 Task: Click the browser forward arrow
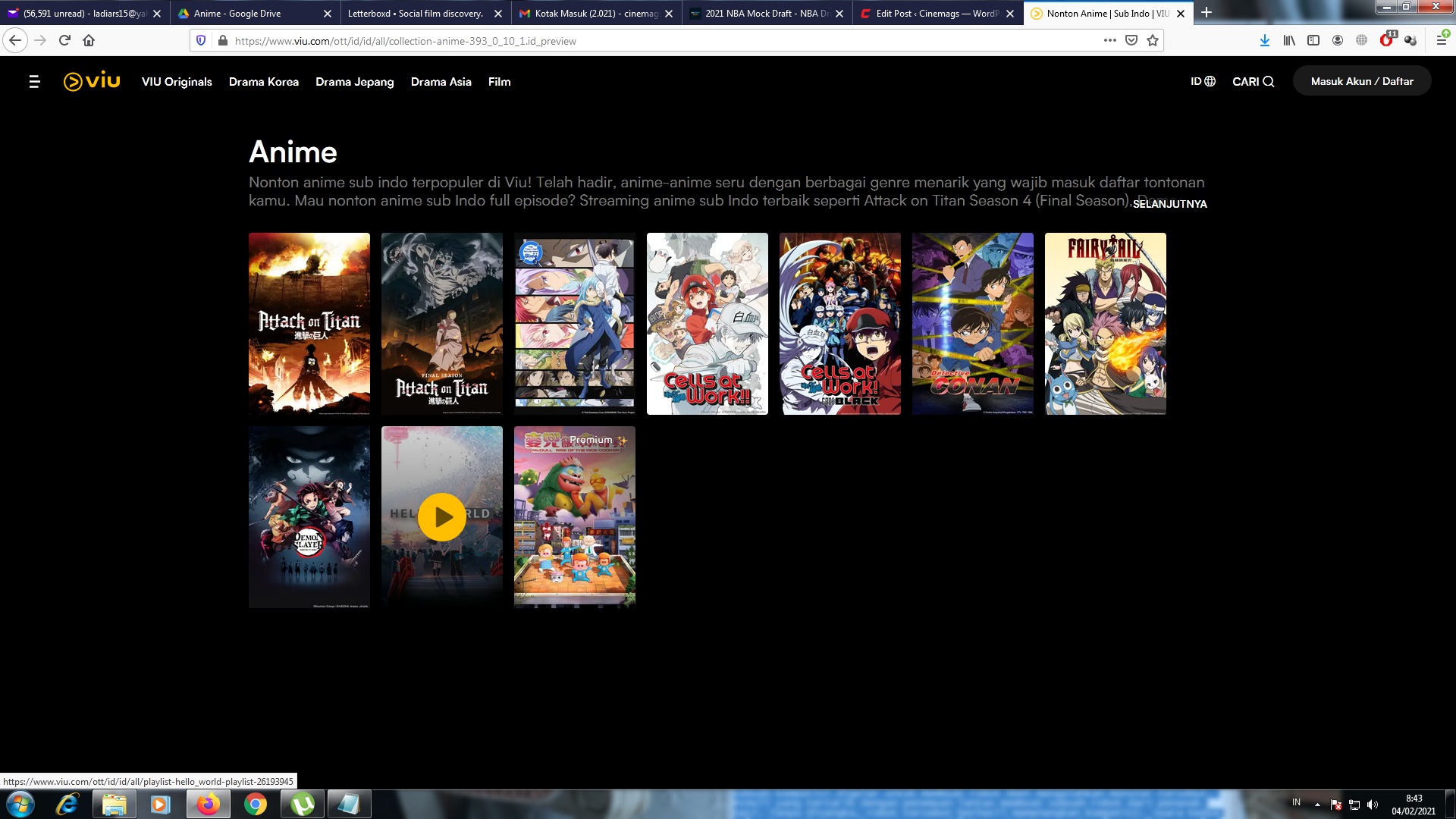tap(41, 40)
